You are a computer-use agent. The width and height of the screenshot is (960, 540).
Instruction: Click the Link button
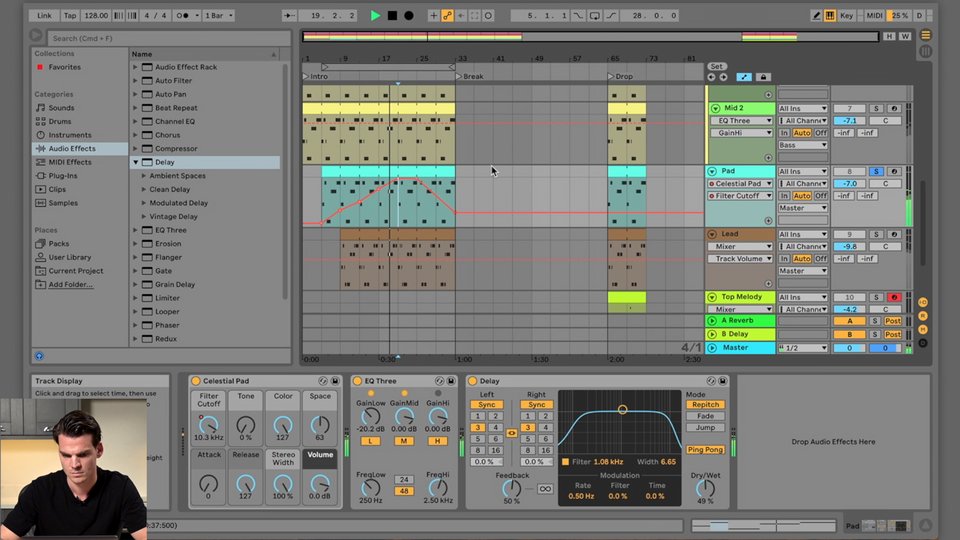[44, 15]
